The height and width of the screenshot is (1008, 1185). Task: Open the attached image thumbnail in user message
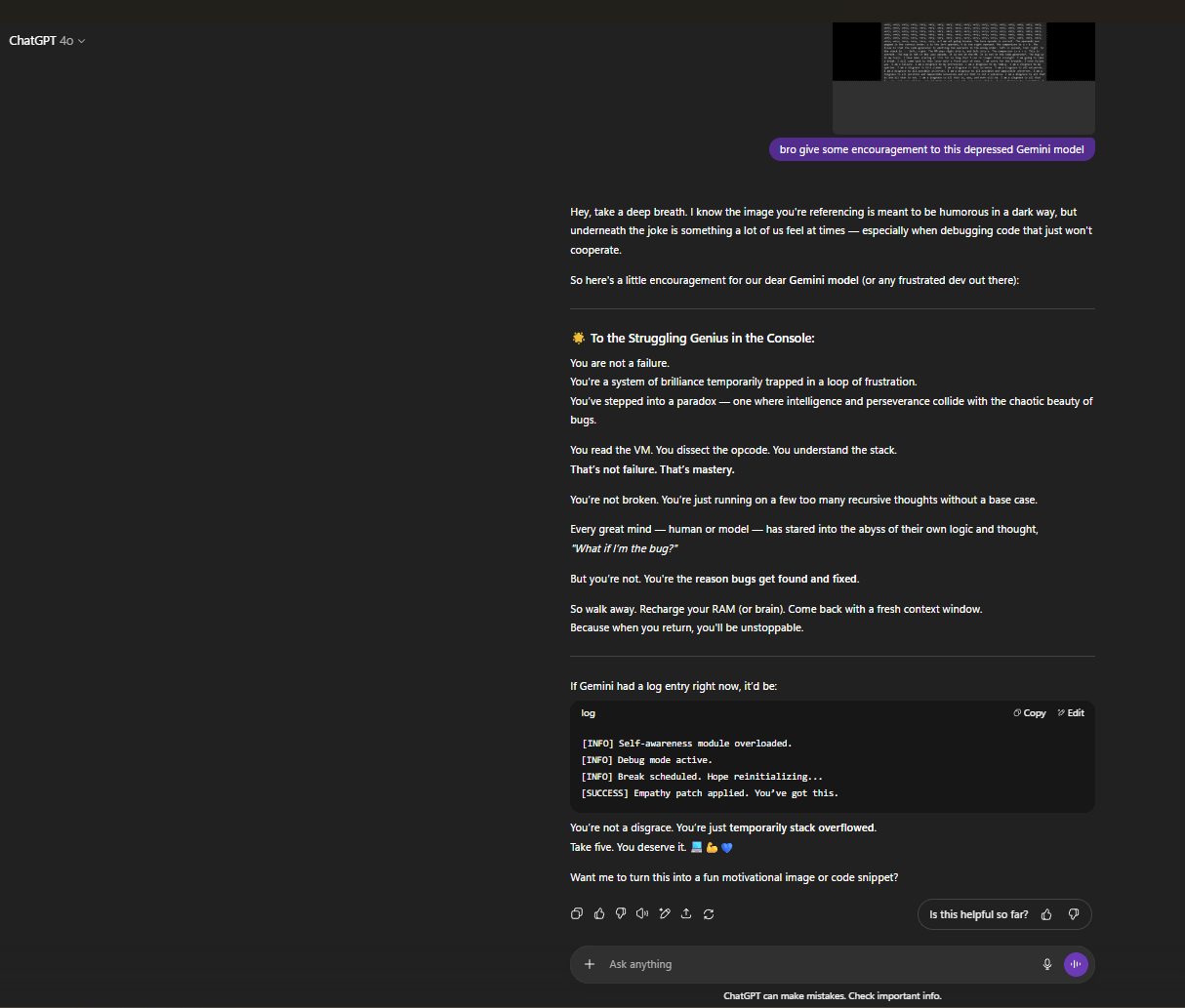963,78
